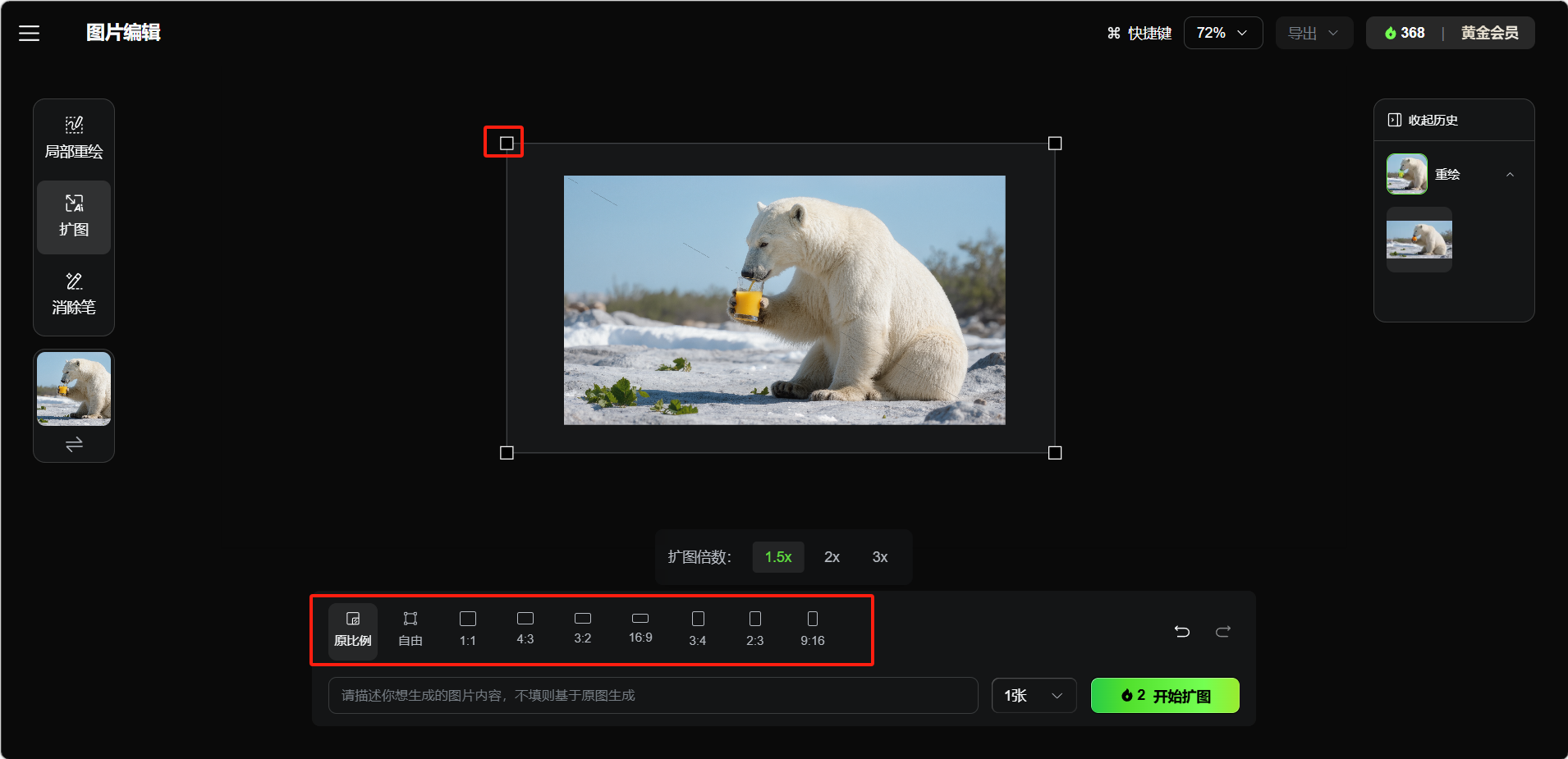The image size is (1568, 759).
Task: Select the 扩图 expand image tool
Action: (74, 217)
